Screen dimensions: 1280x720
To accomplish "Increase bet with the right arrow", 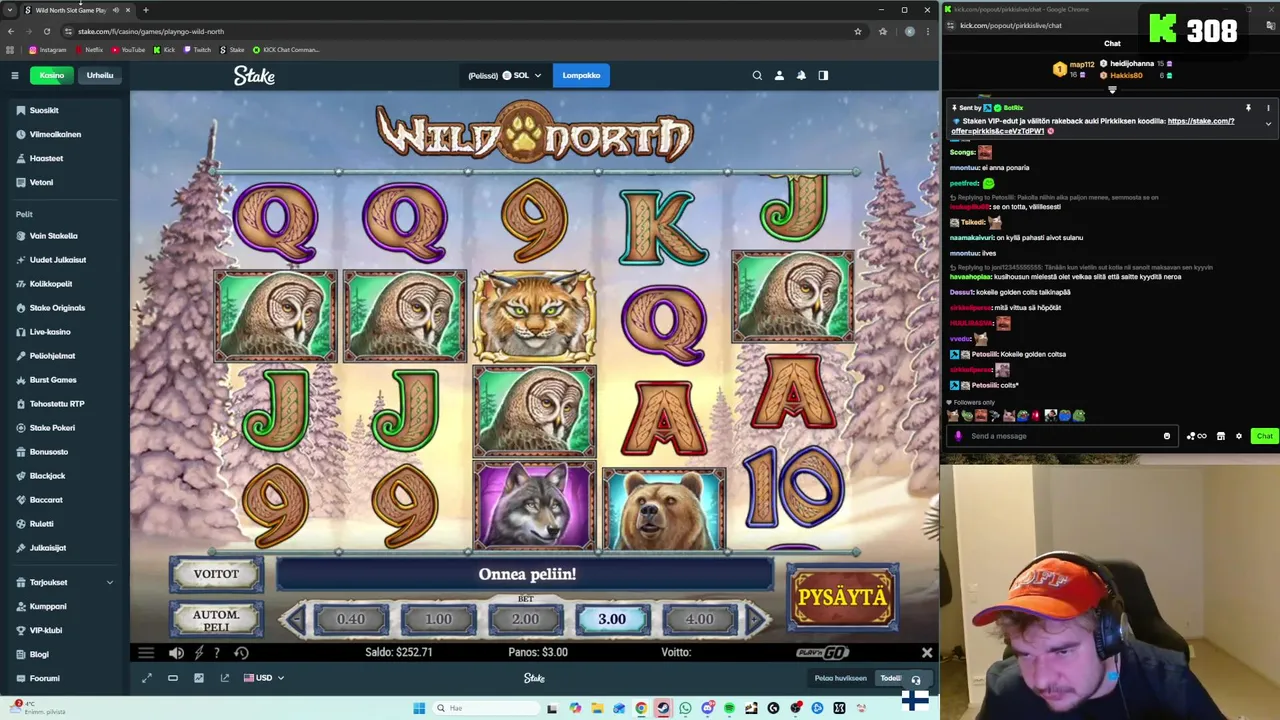I will (757, 620).
